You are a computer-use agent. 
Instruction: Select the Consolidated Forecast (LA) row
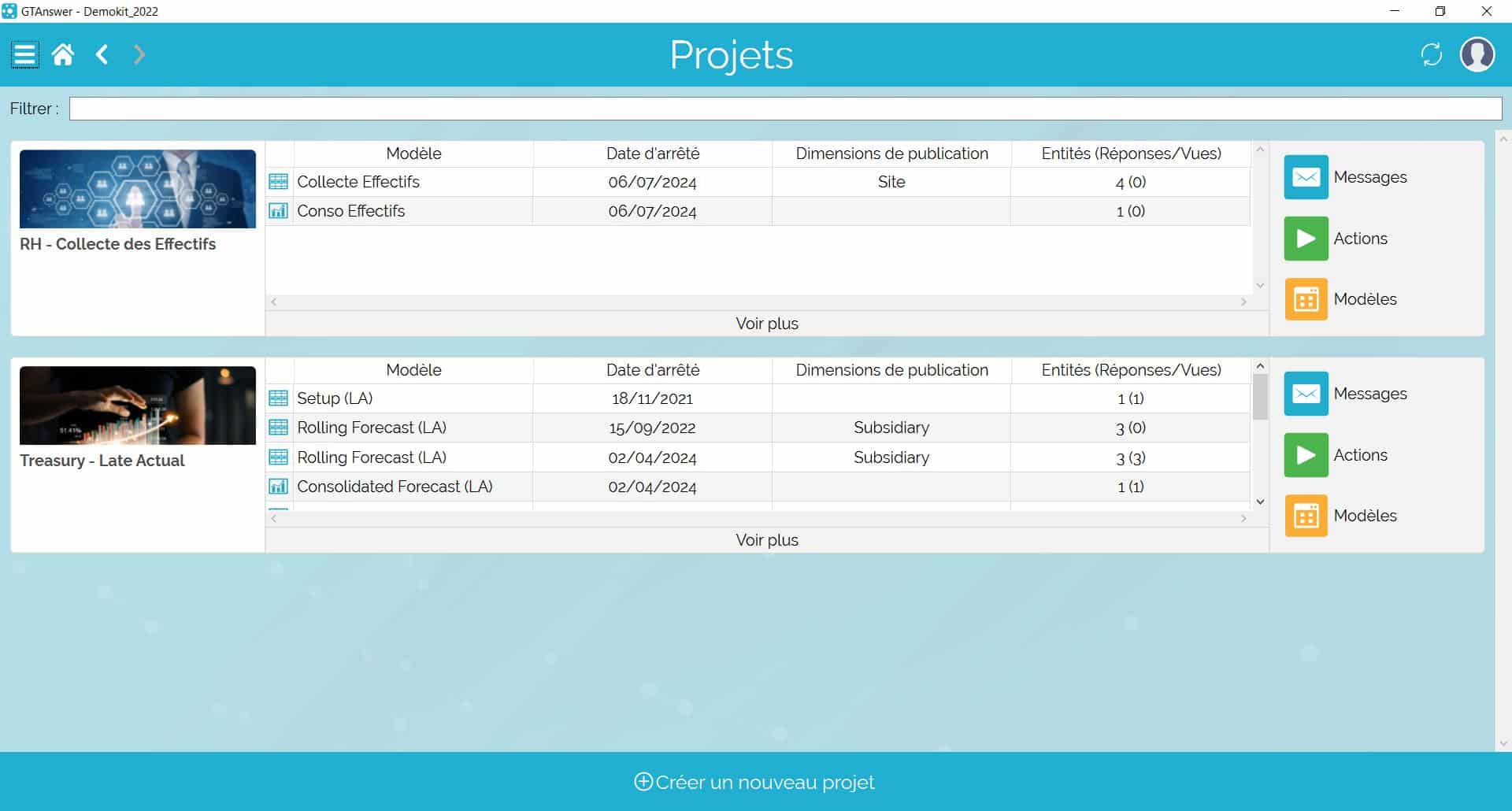pyautogui.click(x=758, y=487)
